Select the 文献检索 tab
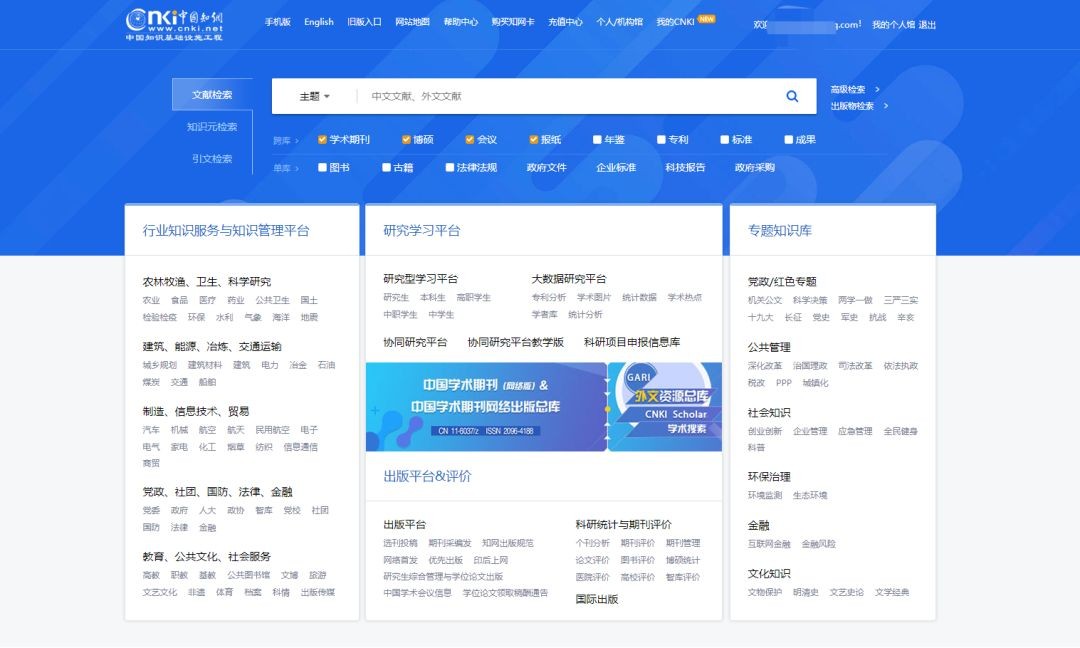This screenshot has width=1080, height=648. 212,95
